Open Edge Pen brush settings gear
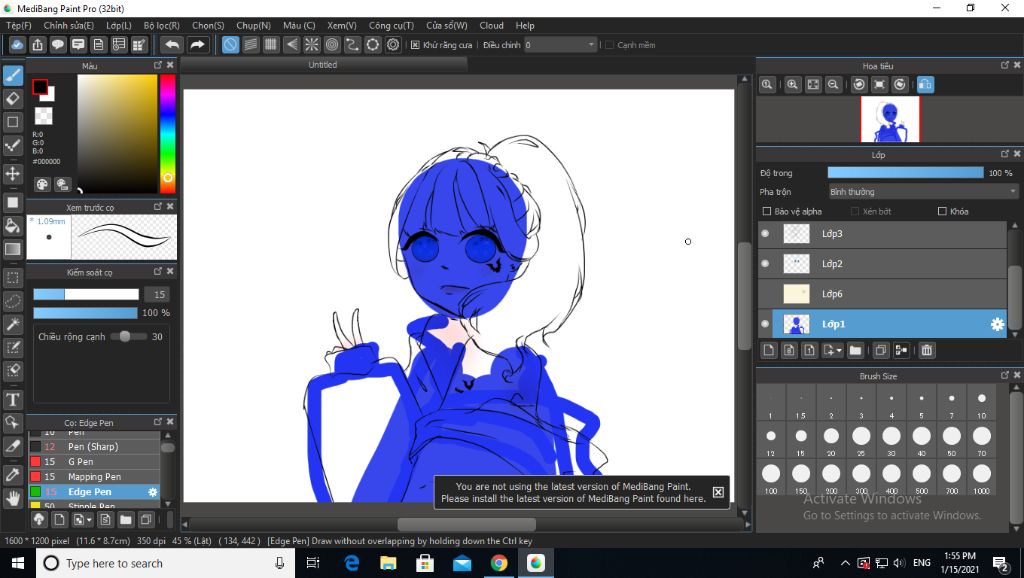This screenshot has width=1024, height=578. pyautogui.click(x=152, y=492)
